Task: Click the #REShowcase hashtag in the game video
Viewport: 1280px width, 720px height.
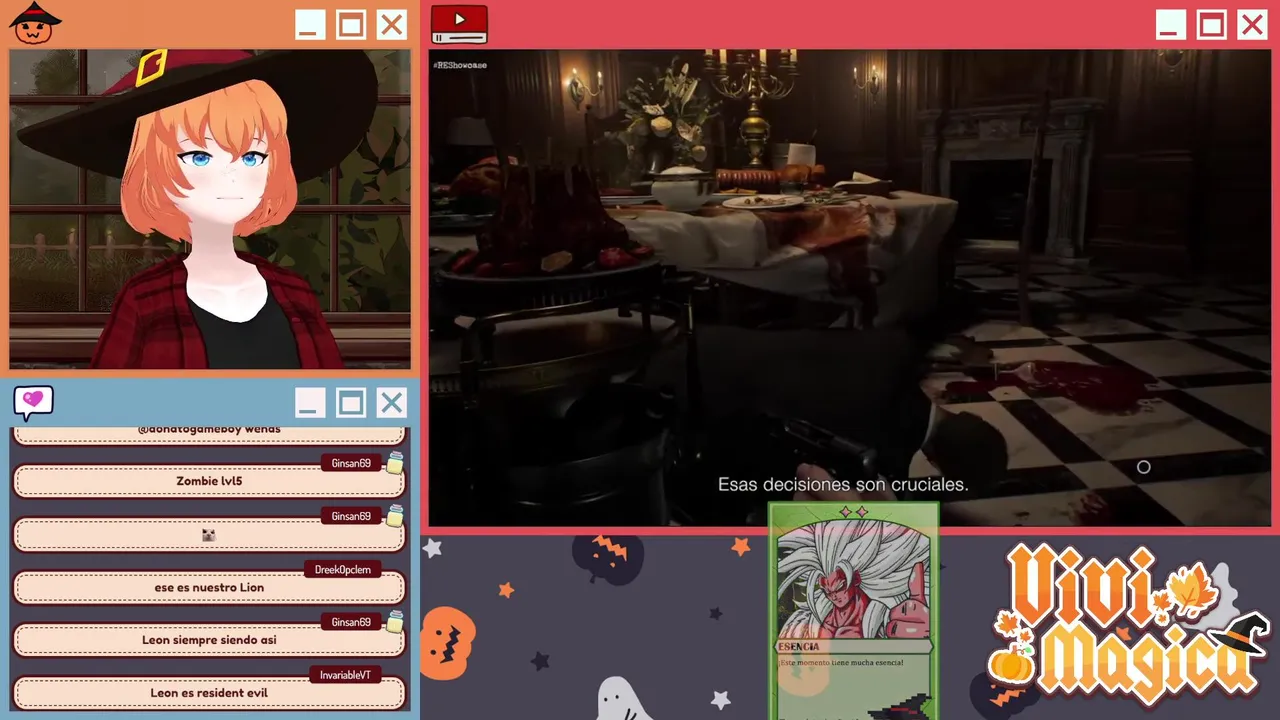Action: [460, 65]
